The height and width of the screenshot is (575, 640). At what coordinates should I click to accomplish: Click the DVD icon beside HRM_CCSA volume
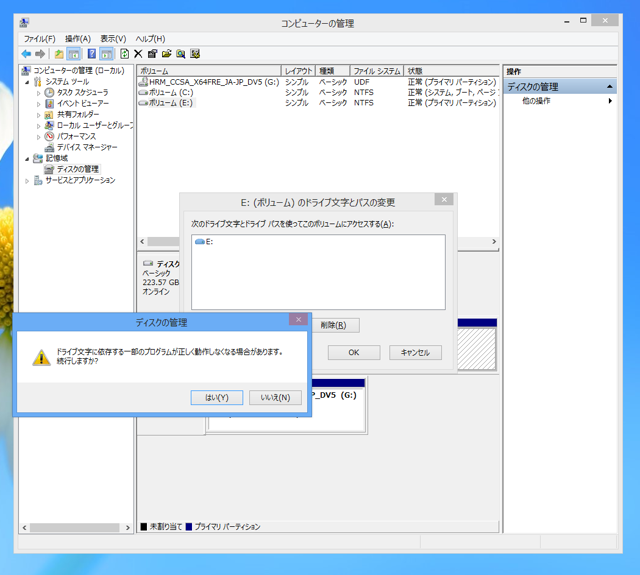pos(143,82)
